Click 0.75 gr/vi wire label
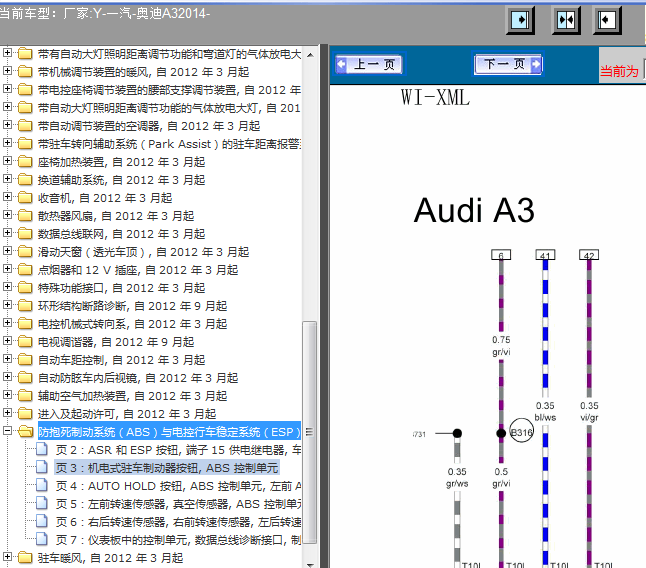646x568 pixels. [x=501, y=346]
